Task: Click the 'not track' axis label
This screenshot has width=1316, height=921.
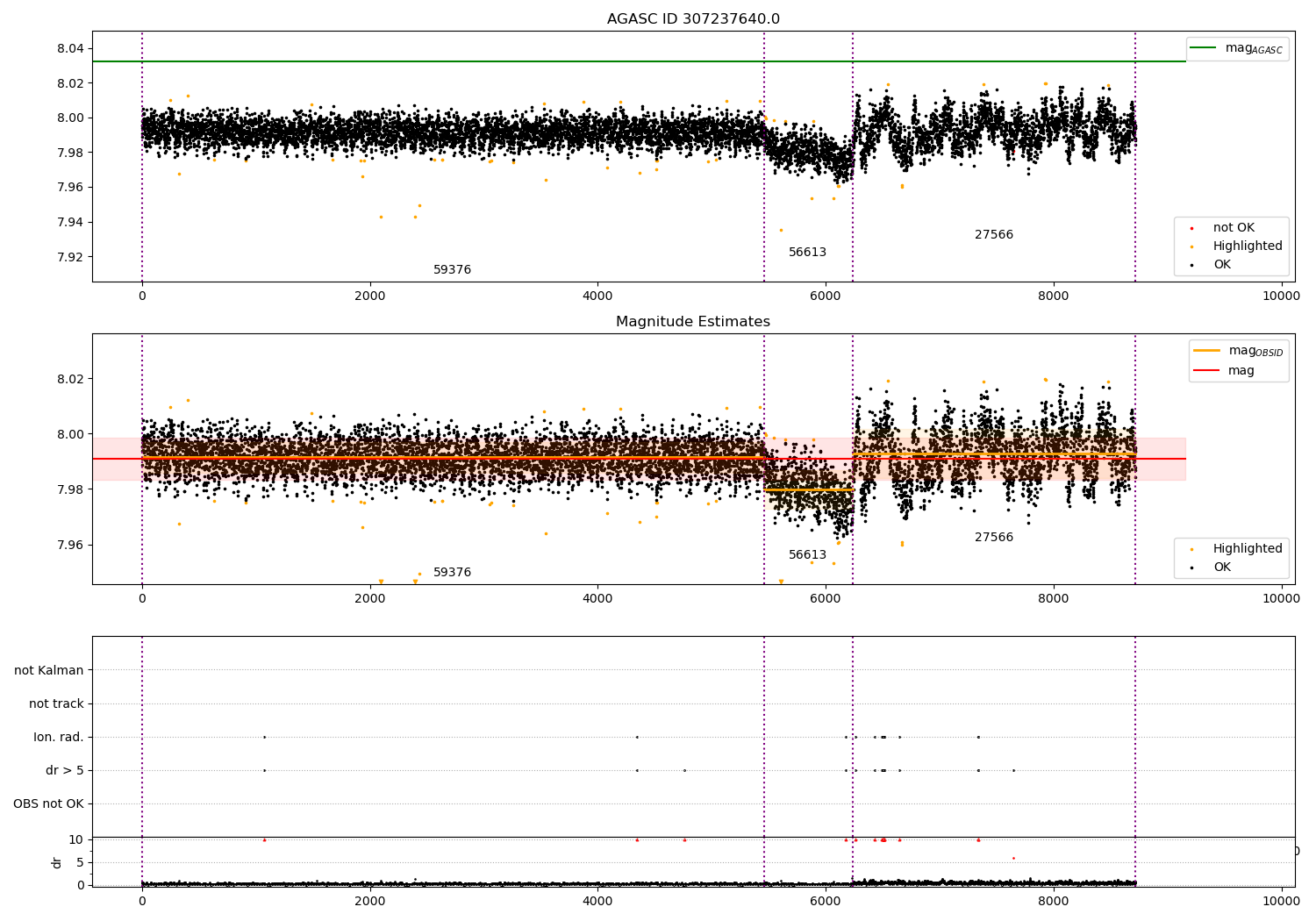Action: point(56,704)
